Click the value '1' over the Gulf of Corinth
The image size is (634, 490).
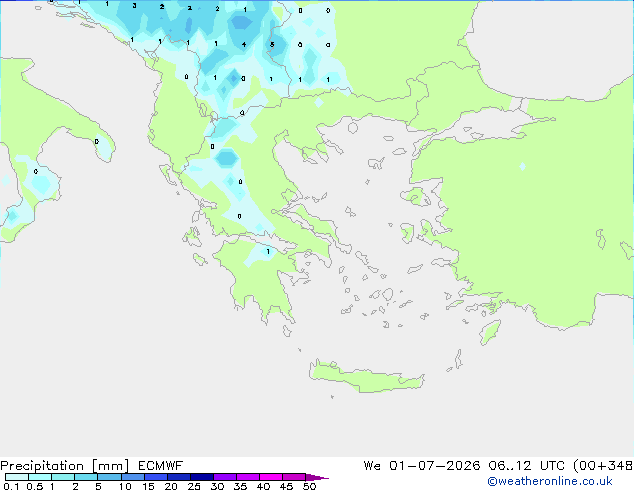click(x=268, y=251)
